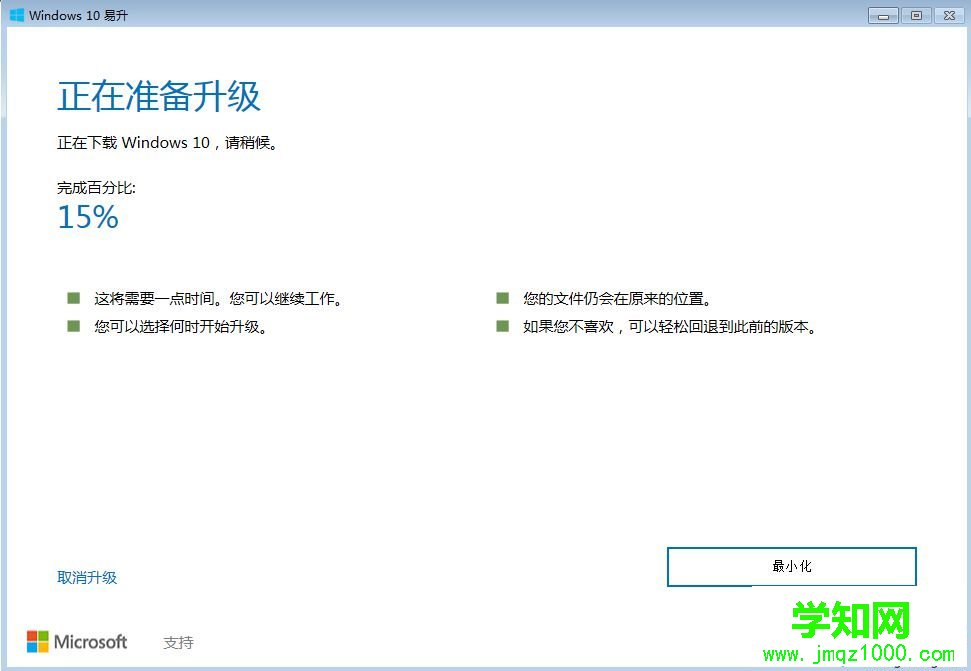Open the 取消升级 link to cancel the upgrade
The width and height of the screenshot is (971, 671).
(x=87, y=577)
